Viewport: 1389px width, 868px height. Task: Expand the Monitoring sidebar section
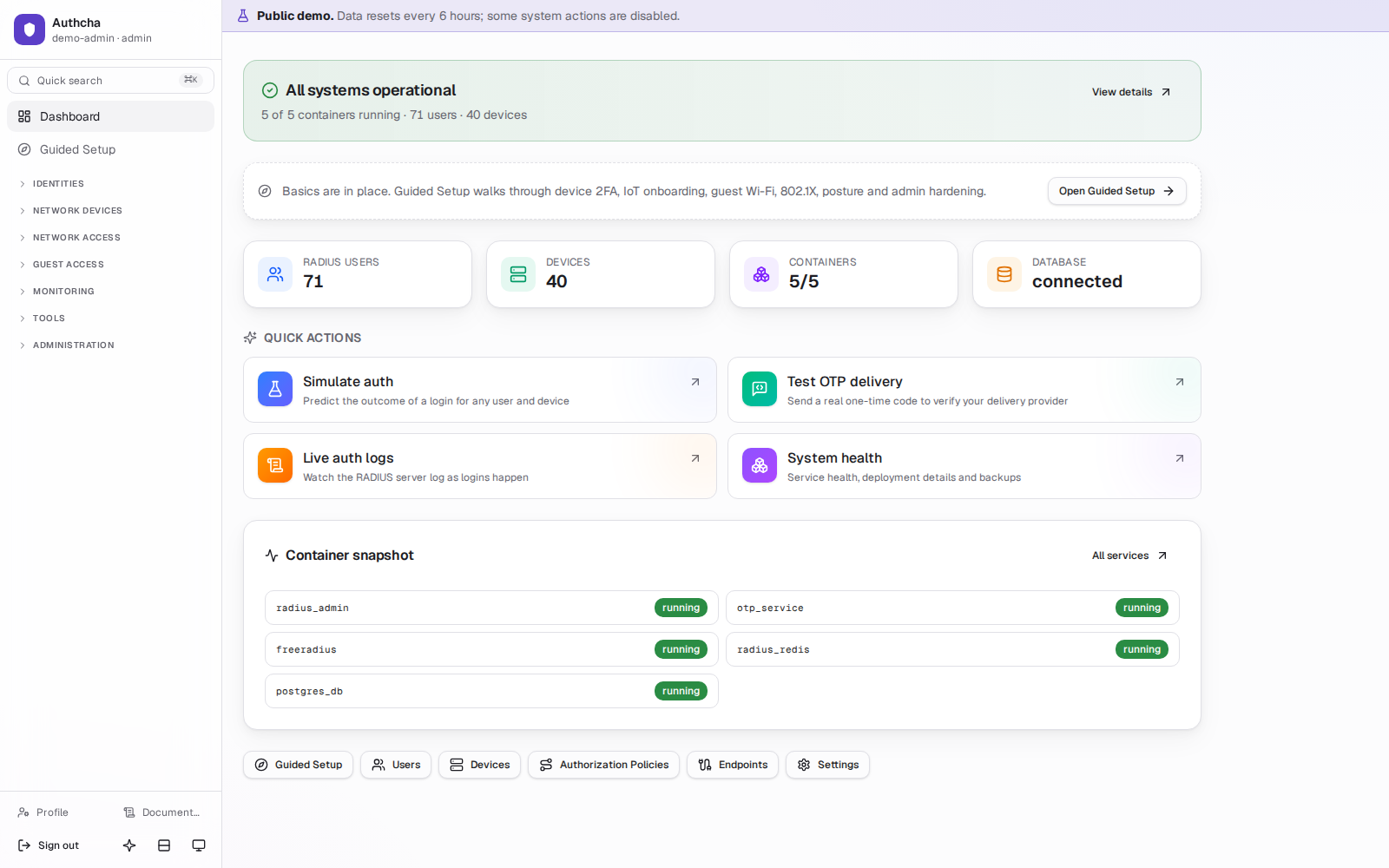(110, 292)
